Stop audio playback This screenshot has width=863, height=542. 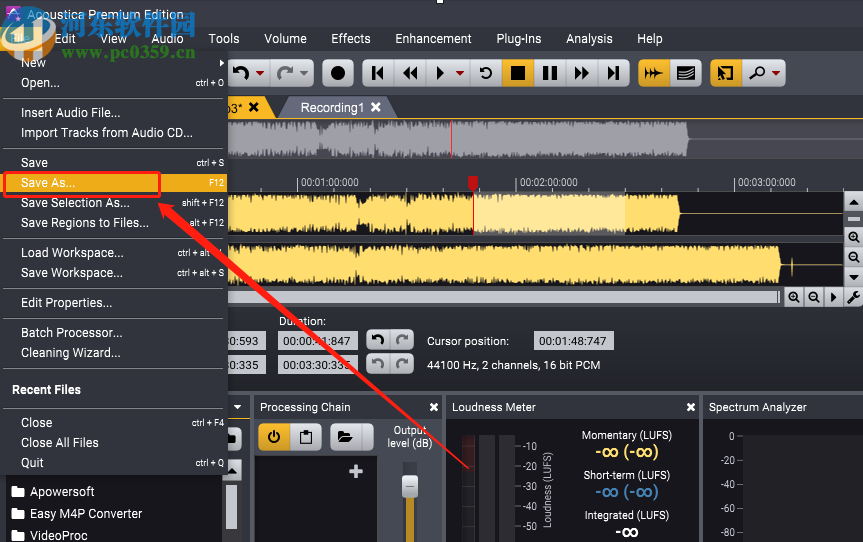coord(517,73)
